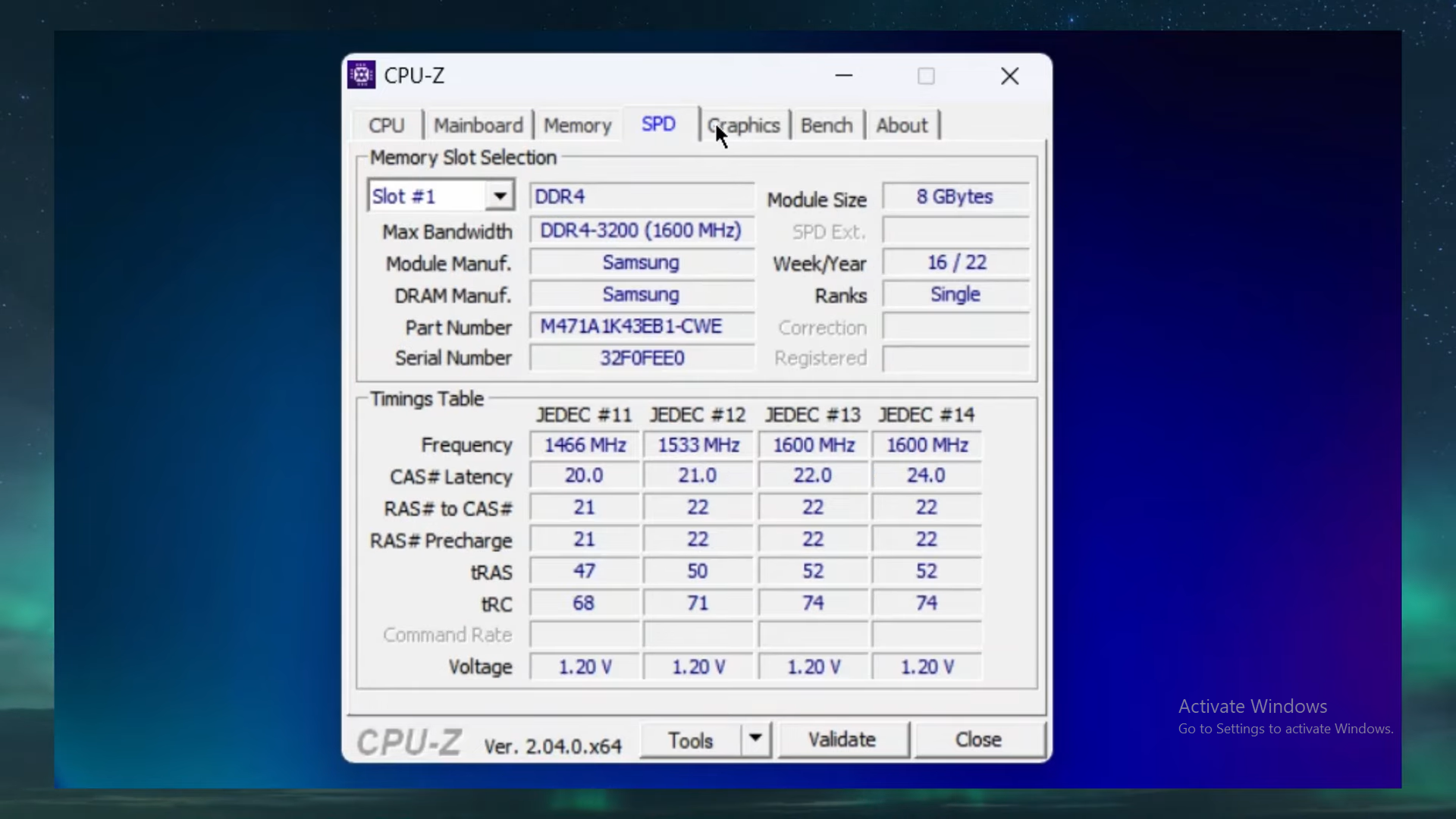Click tRAS value 50
The image size is (1456, 819).
click(698, 571)
